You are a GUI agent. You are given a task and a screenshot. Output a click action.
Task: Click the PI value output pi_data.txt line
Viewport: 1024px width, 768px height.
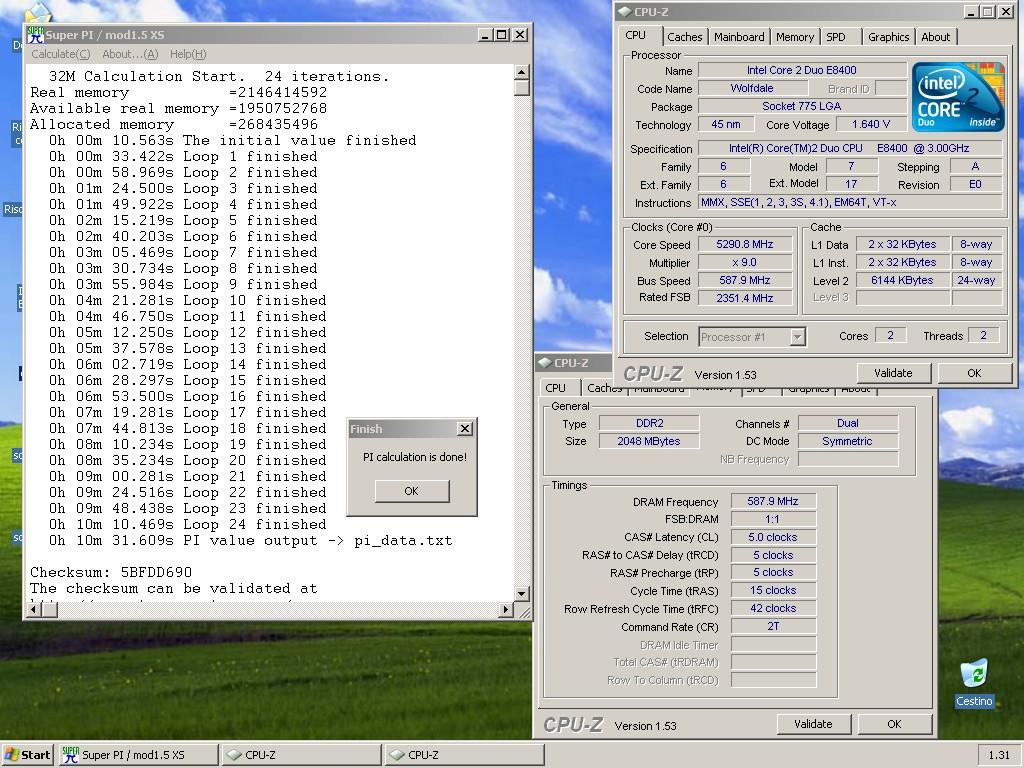click(x=251, y=541)
